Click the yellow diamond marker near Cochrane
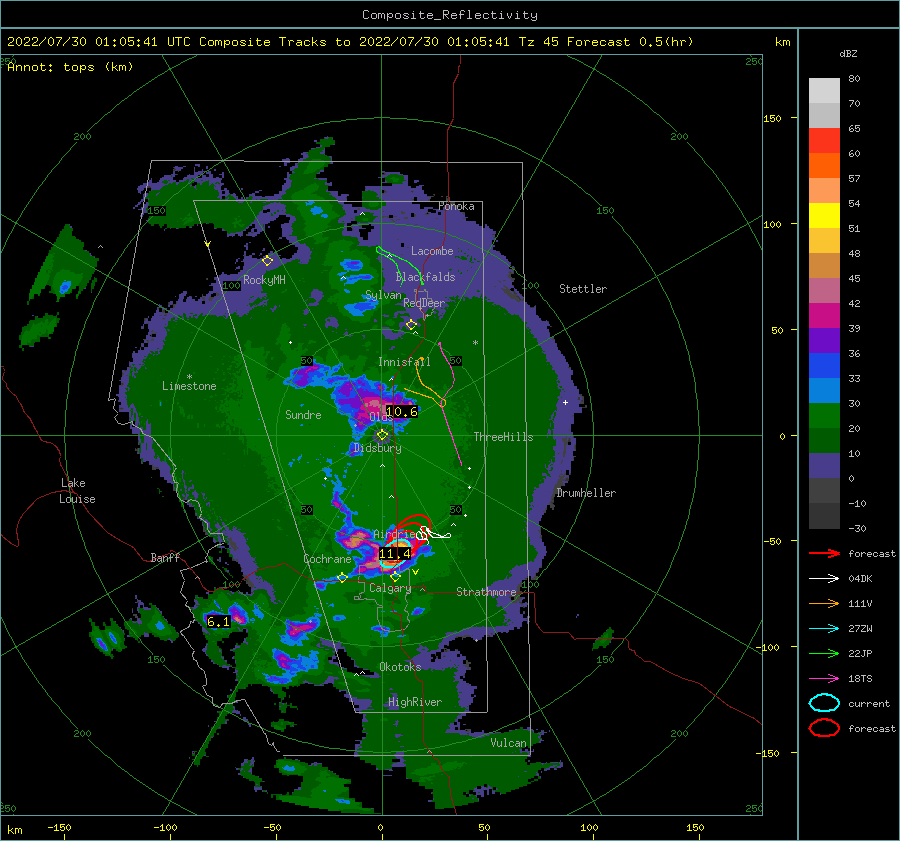Image resolution: width=900 pixels, height=841 pixels. pos(342,577)
